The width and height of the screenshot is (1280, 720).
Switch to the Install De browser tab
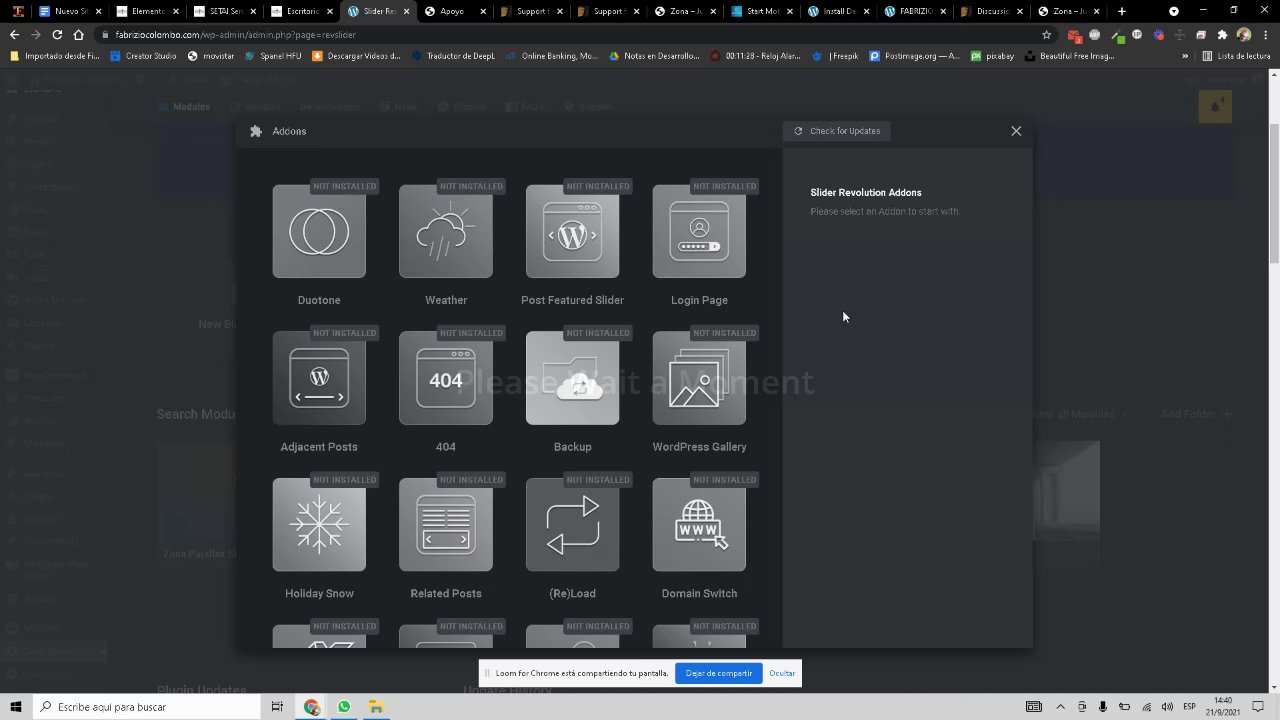coord(838,11)
